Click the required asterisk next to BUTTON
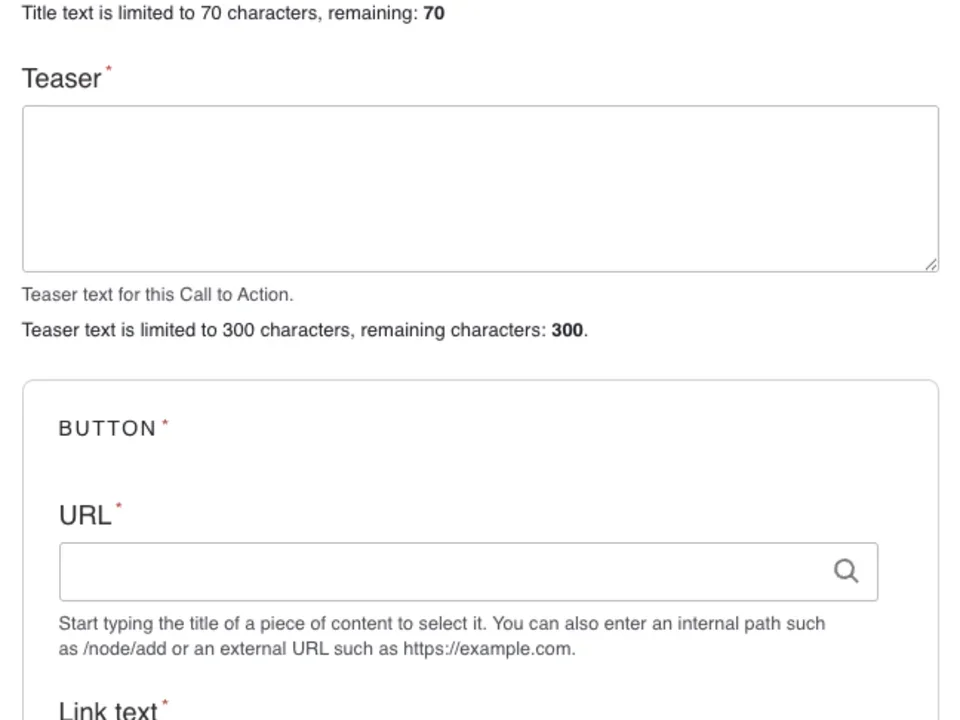This screenshot has width=960, height=720. [x=164, y=420]
